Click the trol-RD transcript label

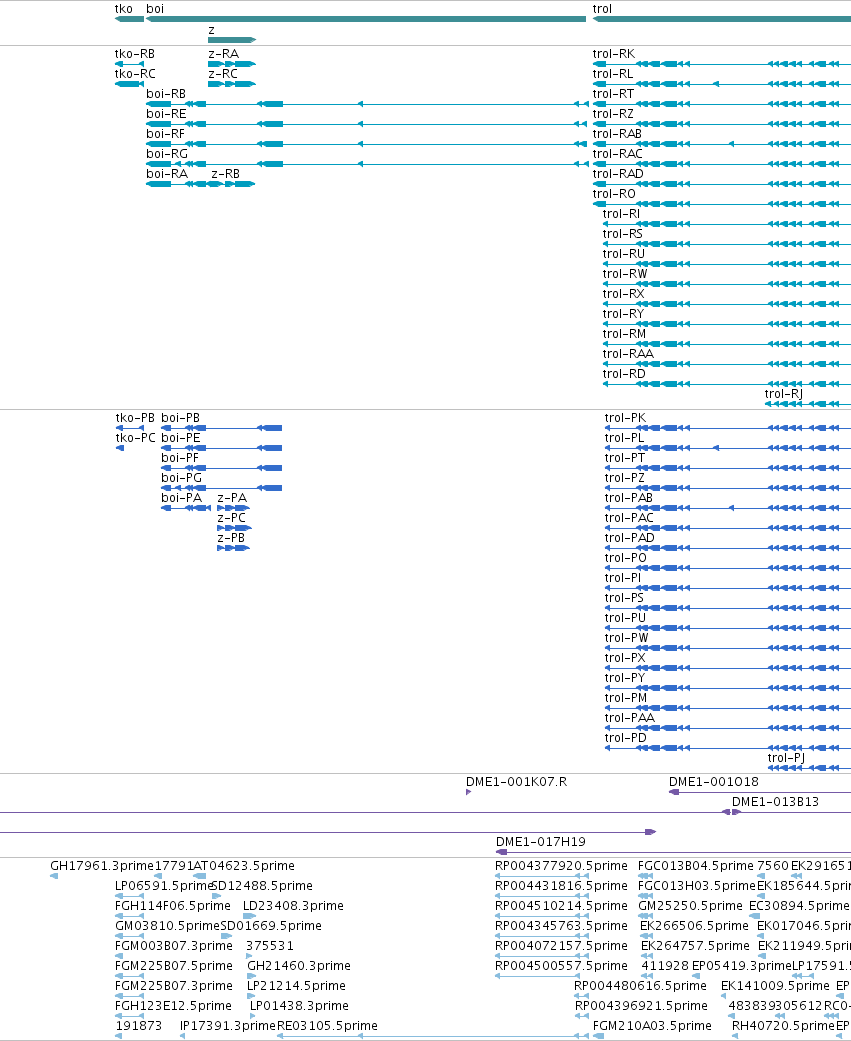pyautogui.click(x=624, y=372)
